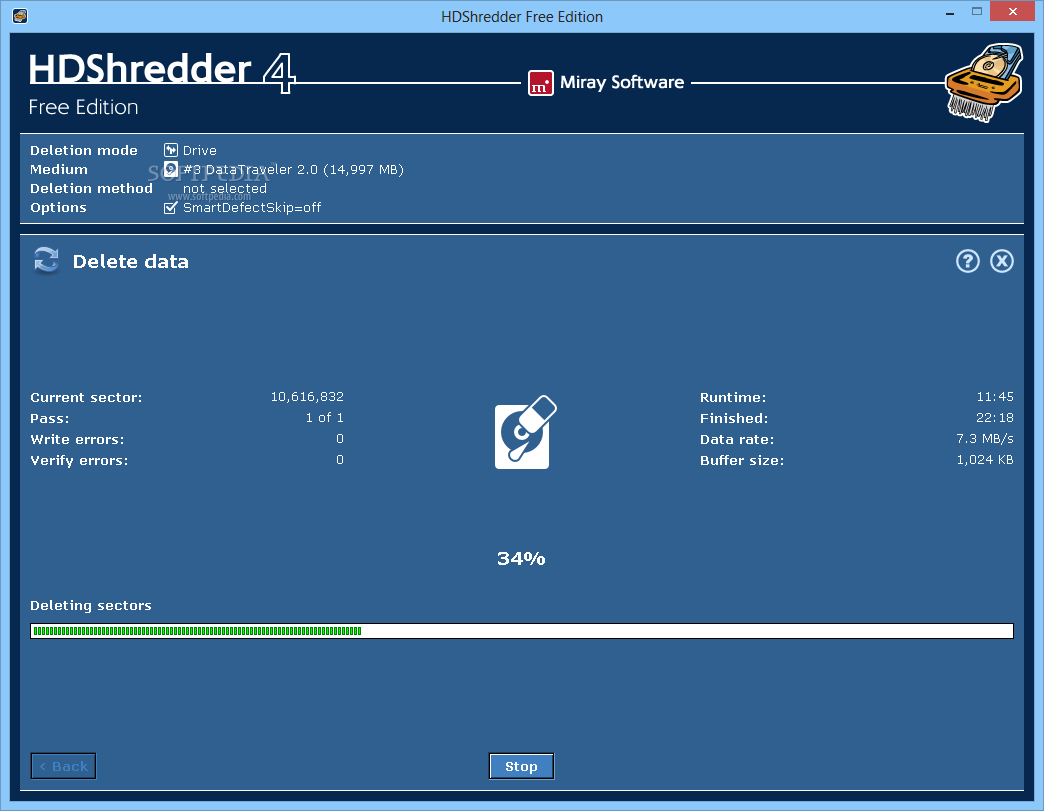1044x811 pixels.
Task: Click the Delete data refresh arrows icon
Action: pos(47,260)
